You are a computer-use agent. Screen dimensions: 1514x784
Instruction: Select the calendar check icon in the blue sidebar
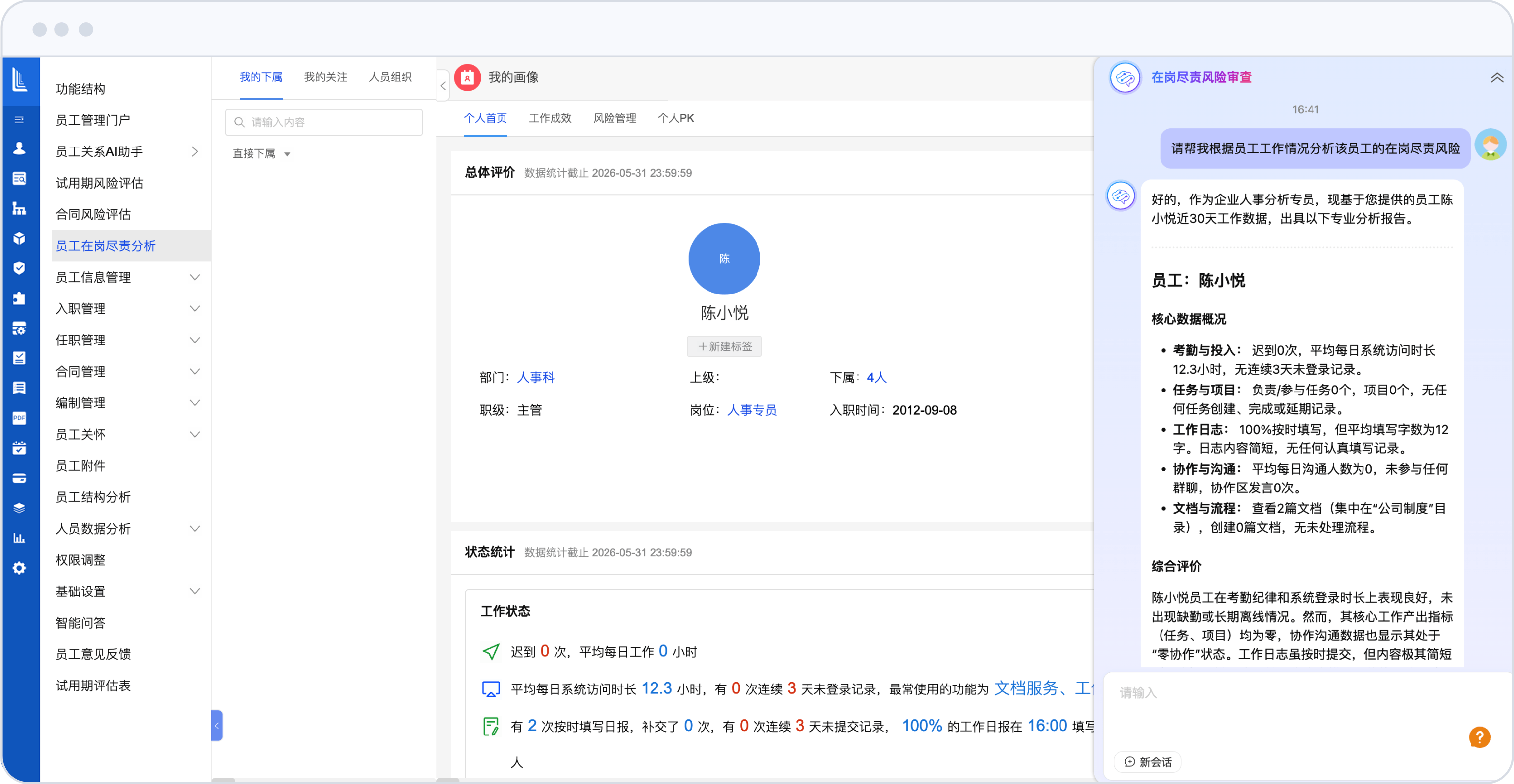(x=19, y=448)
